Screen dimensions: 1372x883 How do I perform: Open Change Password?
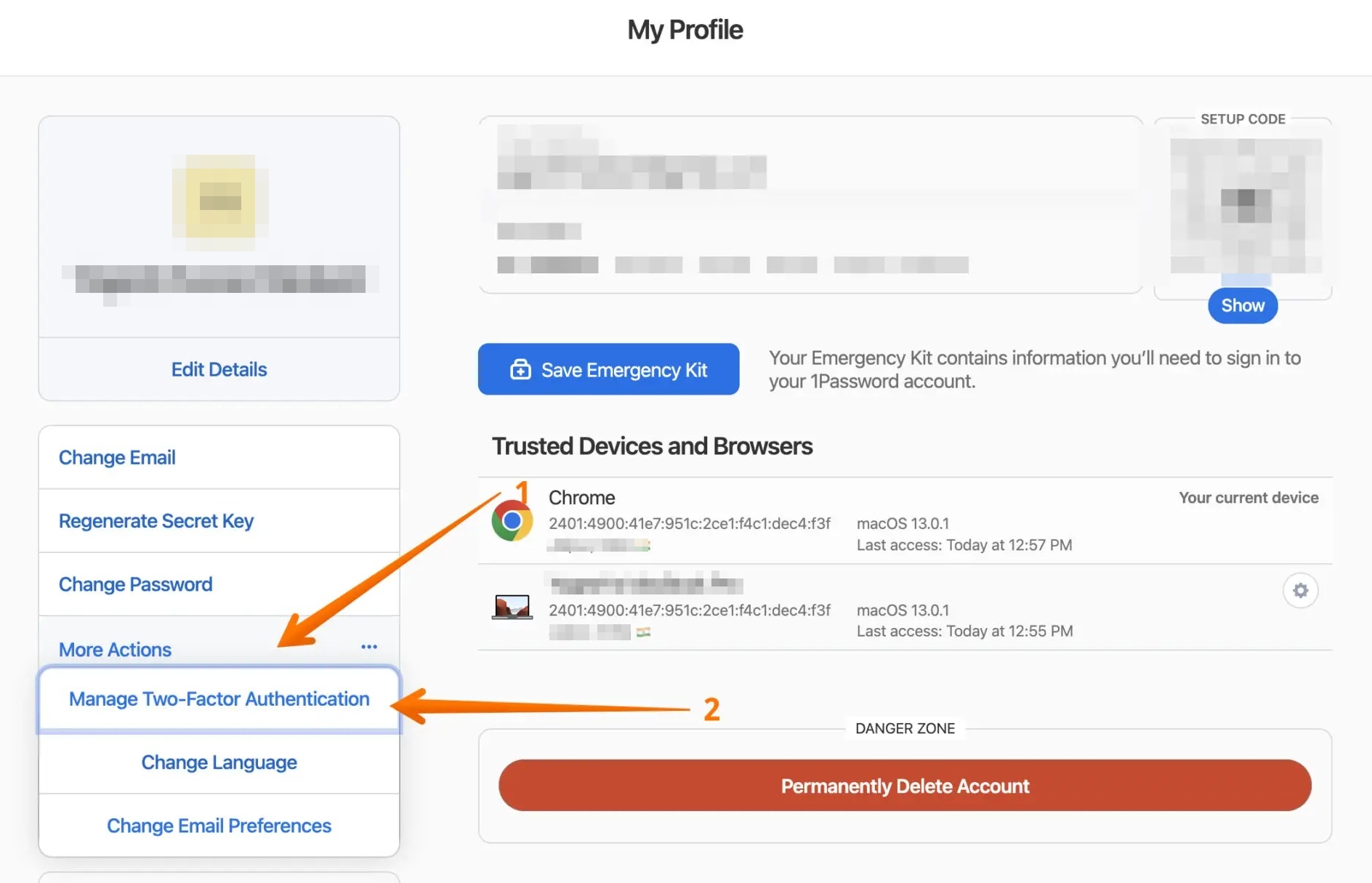[x=136, y=584]
